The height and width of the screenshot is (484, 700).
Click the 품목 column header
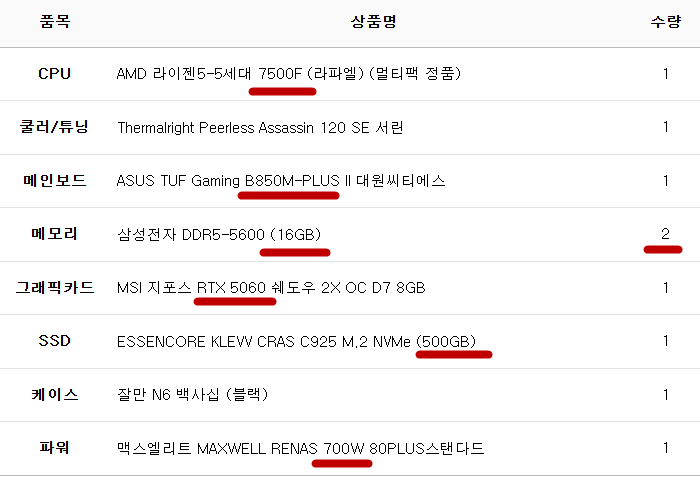click(x=55, y=21)
